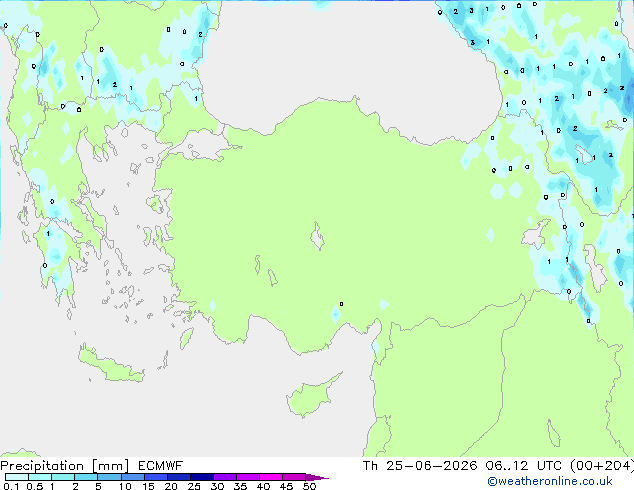Click Lake Urmia outline in the east
The image size is (634, 490).
point(594,268)
